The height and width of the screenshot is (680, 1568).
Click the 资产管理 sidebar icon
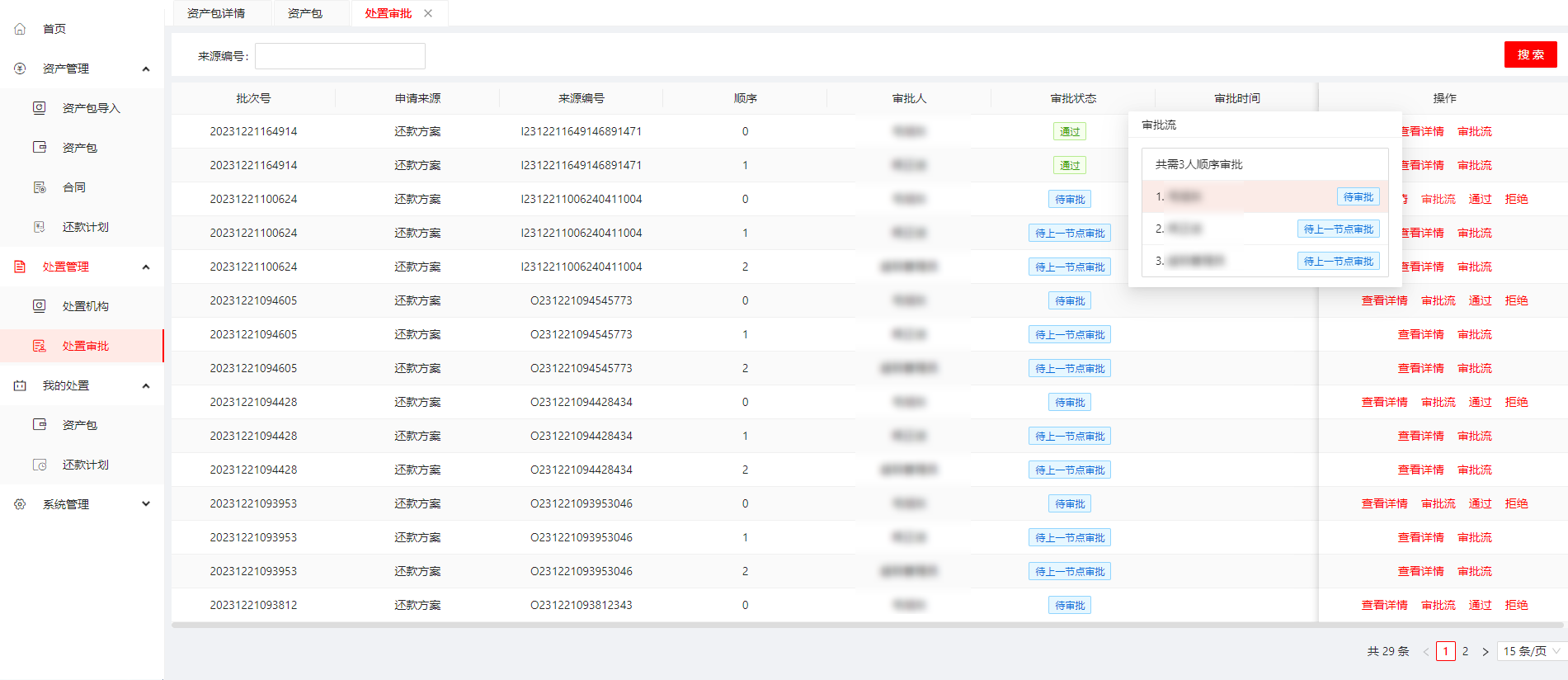coord(20,68)
